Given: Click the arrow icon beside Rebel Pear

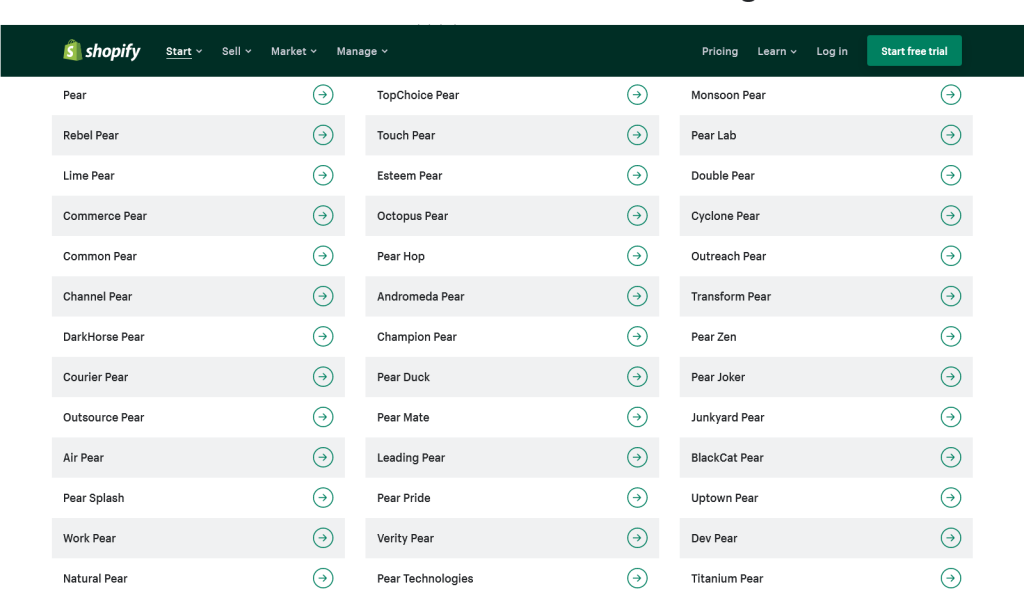Looking at the screenshot, I should pyautogui.click(x=323, y=135).
